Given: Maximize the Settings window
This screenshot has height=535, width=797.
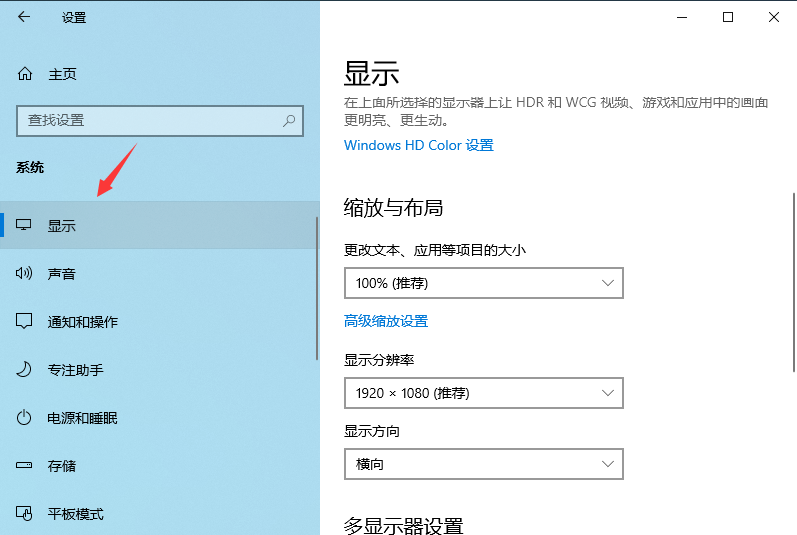Looking at the screenshot, I should (728, 17).
